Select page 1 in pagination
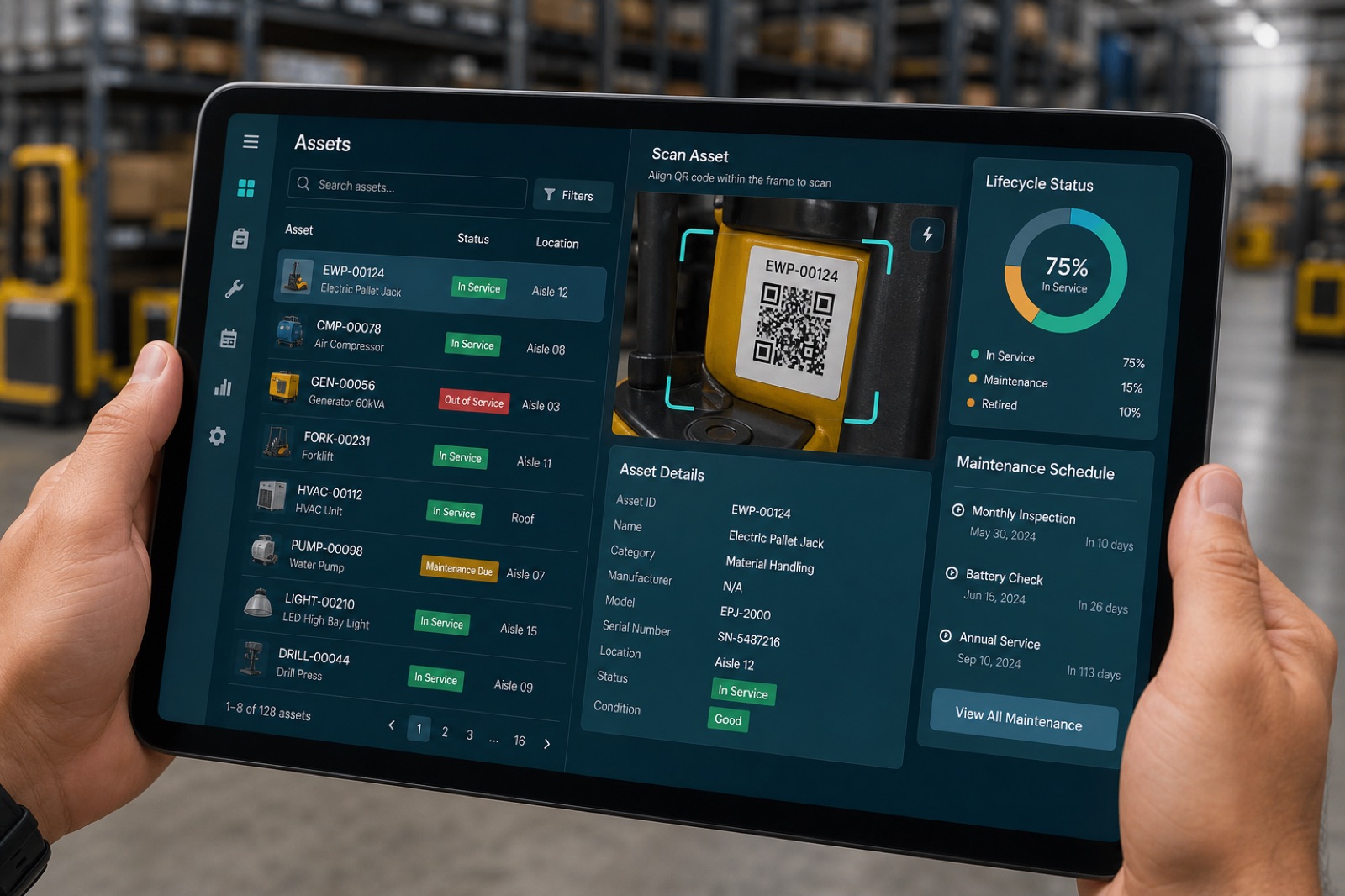This screenshot has width=1345, height=896. (x=419, y=729)
